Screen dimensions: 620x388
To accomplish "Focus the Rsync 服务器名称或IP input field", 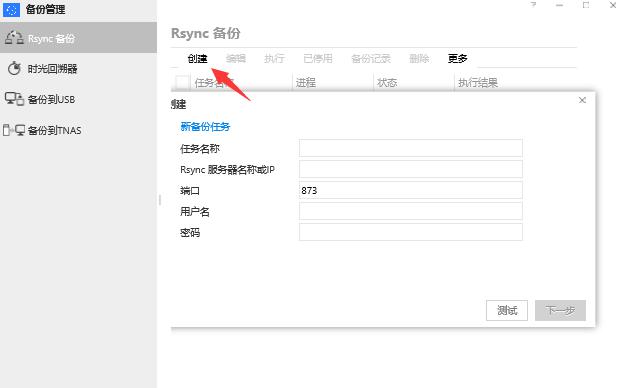I will point(410,169).
